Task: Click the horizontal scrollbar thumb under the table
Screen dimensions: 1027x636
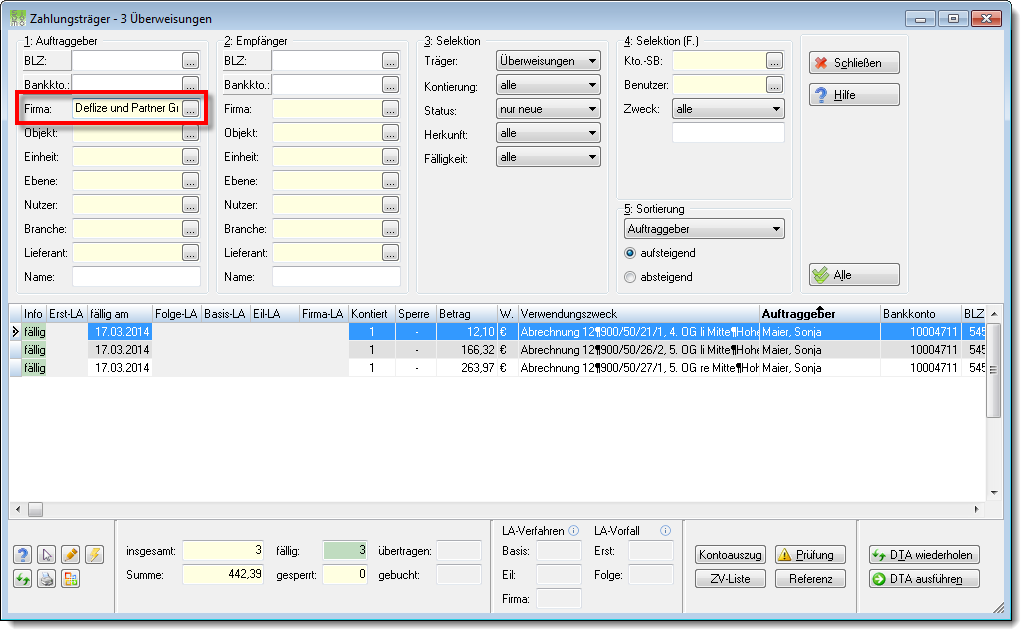Action: 35,510
